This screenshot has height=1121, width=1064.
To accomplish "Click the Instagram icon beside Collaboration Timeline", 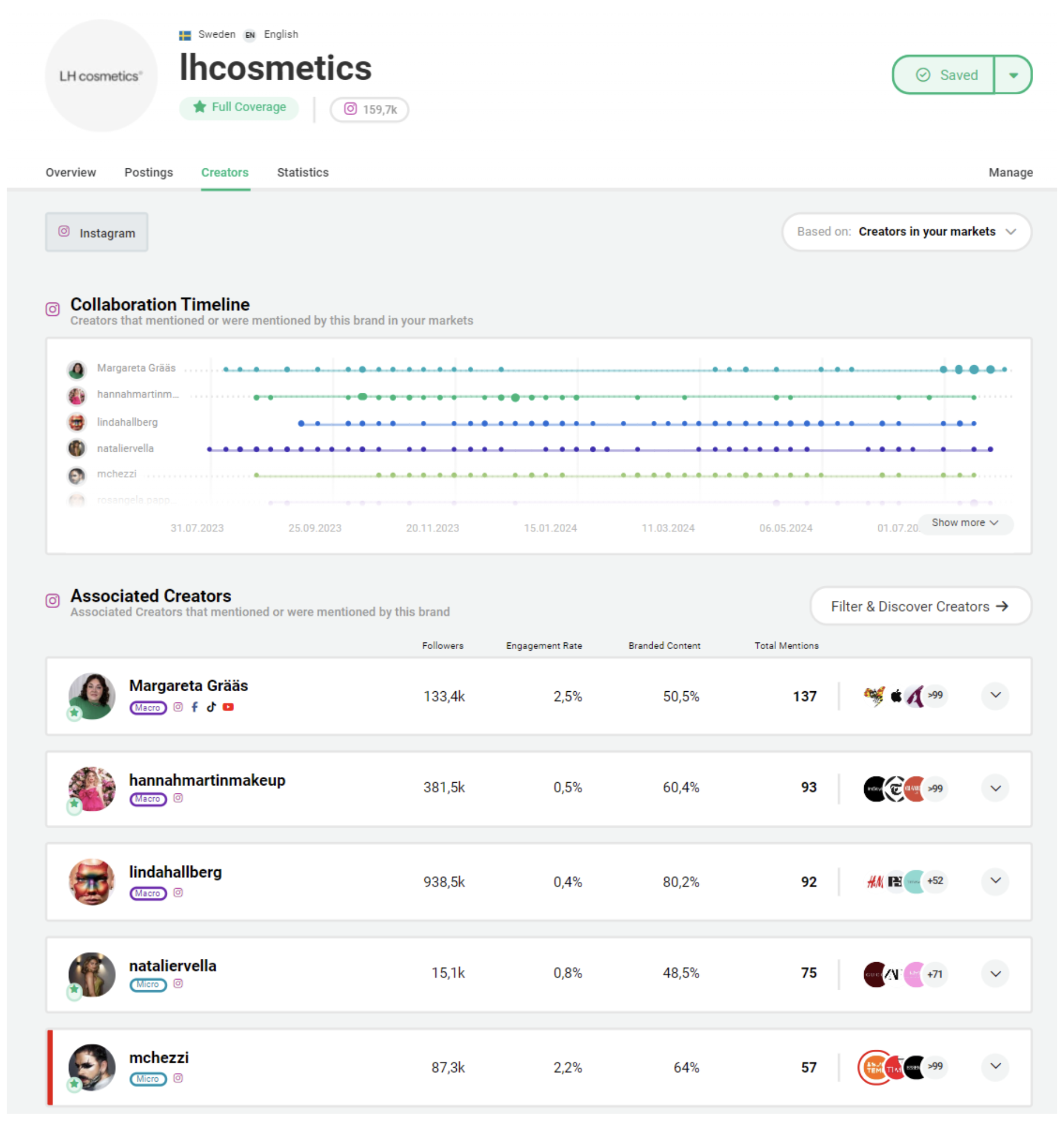I will tap(53, 310).
